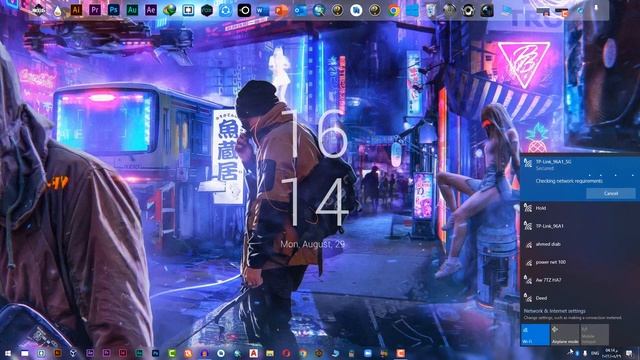The height and width of the screenshot is (360, 640).
Task: Click the microphone icon in the system tray
Action: (585, 353)
